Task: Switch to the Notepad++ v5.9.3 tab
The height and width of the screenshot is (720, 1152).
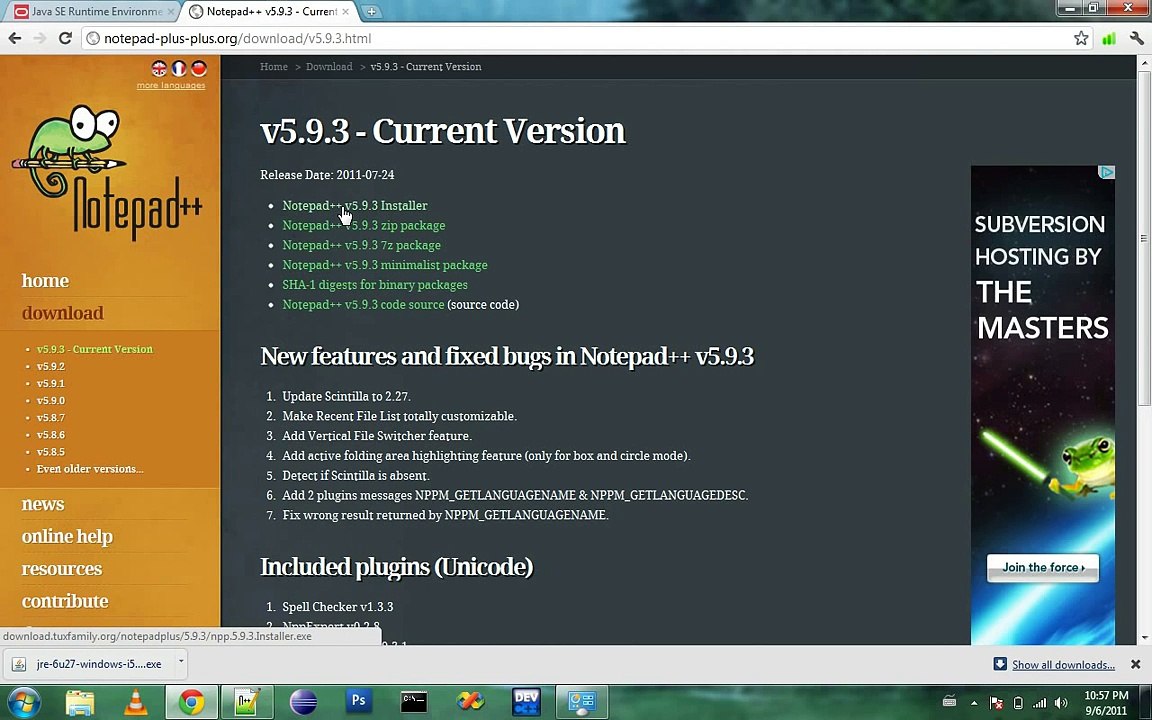Action: [269, 12]
